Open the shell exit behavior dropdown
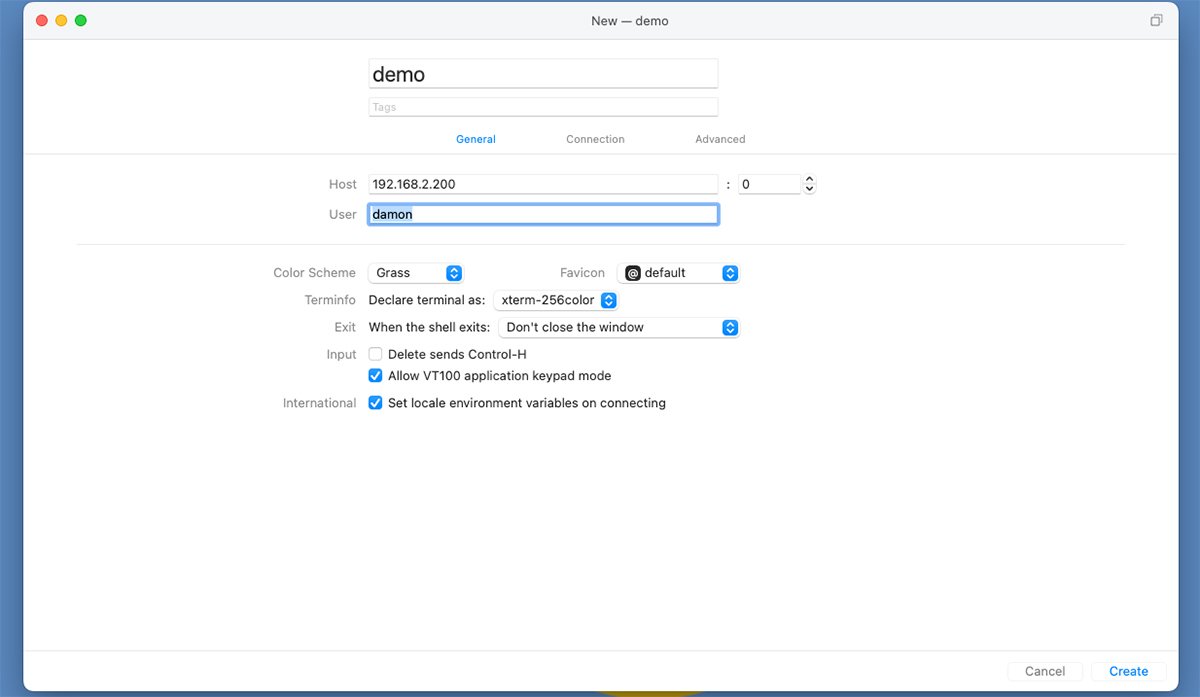Screen dimensions: 1200x697 [x=619, y=327]
